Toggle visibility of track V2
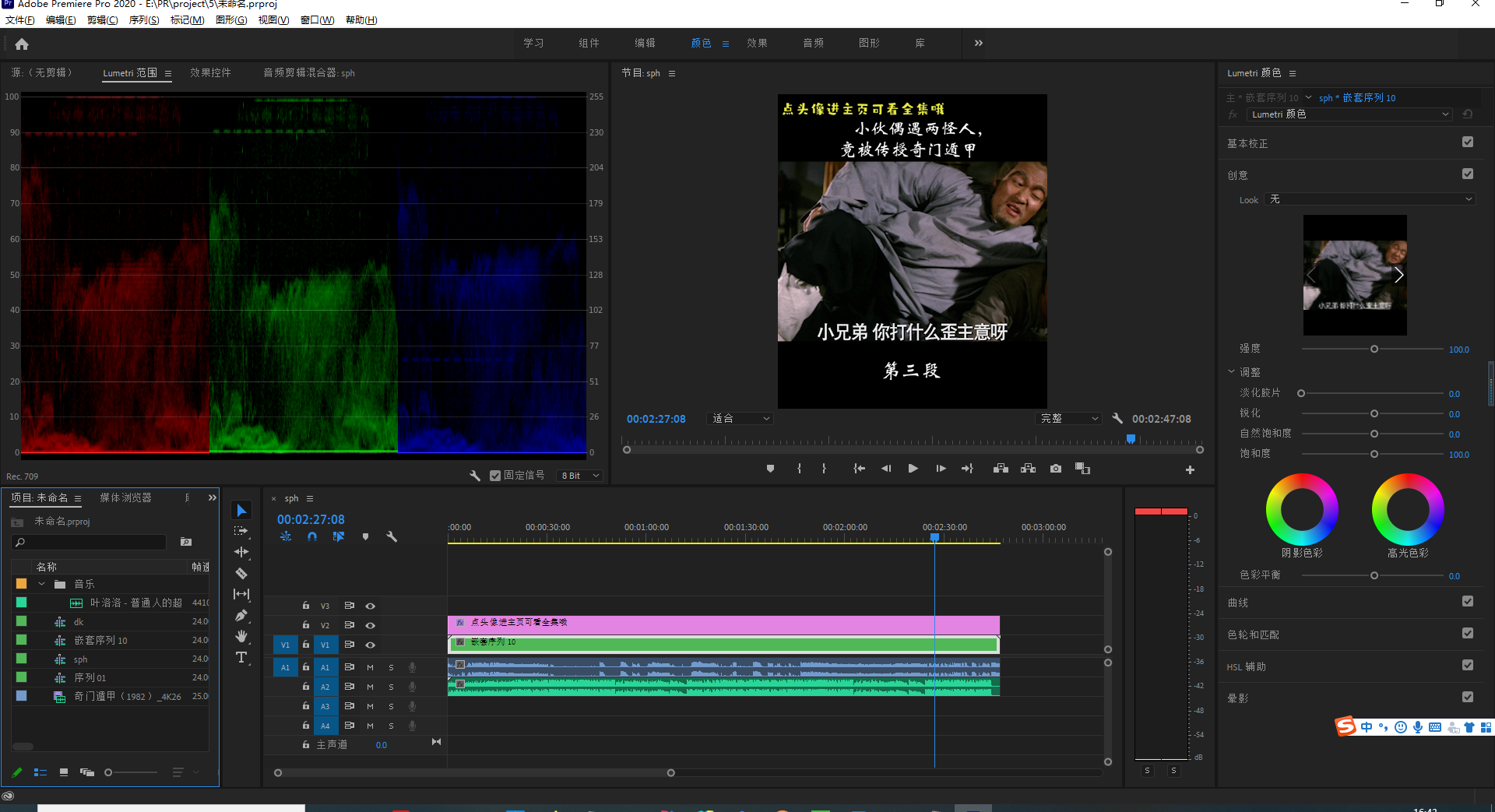The image size is (1495, 812). [x=371, y=625]
